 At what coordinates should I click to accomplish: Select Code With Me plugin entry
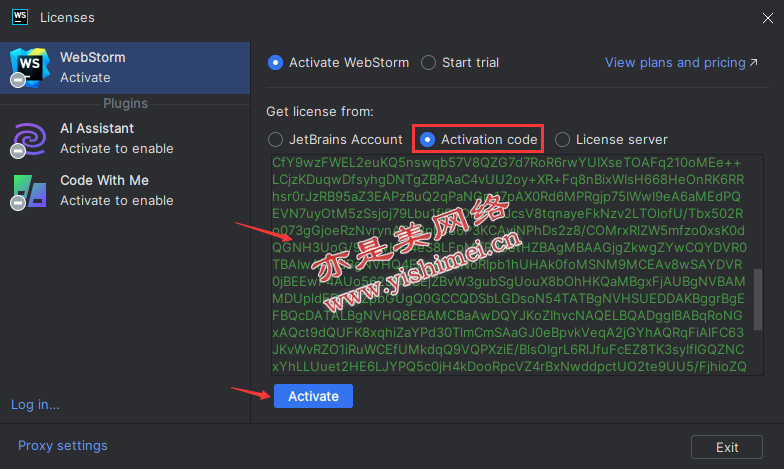[125, 191]
